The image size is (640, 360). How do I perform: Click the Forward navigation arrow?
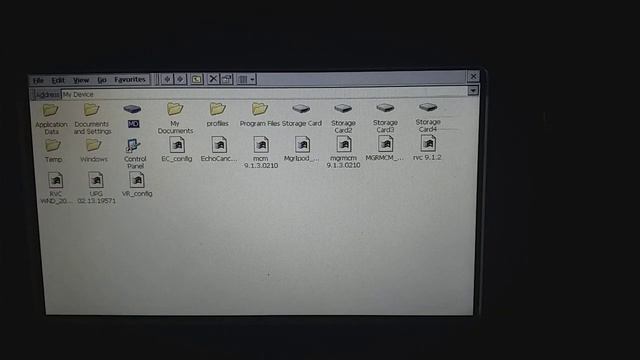(x=180, y=79)
